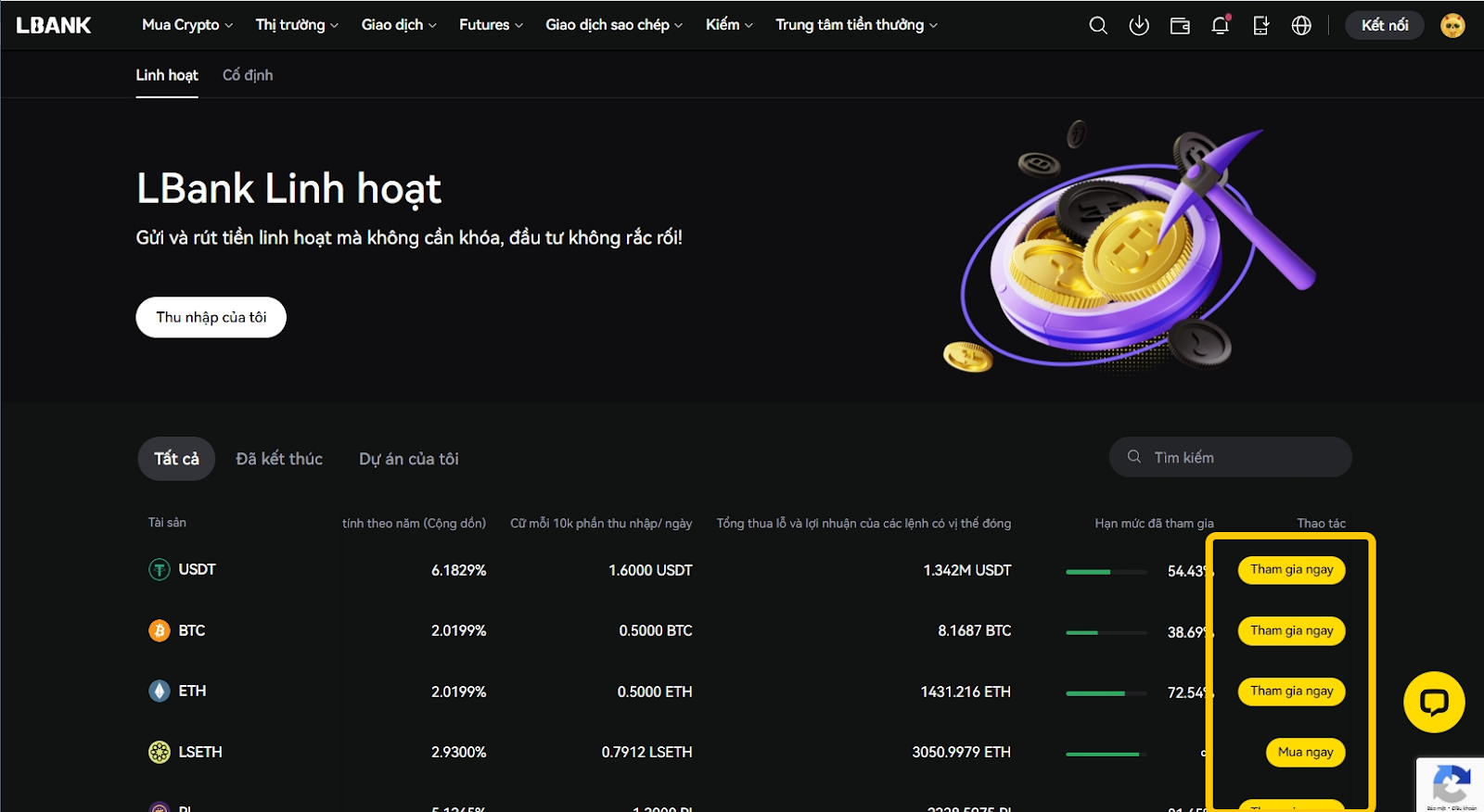Click the ETH coin icon

160,691
